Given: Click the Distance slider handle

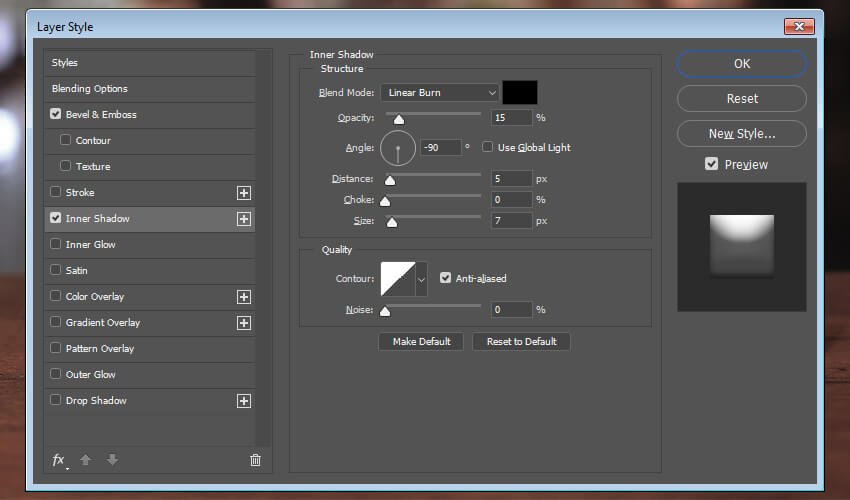Looking at the screenshot, I should [390, 180].
